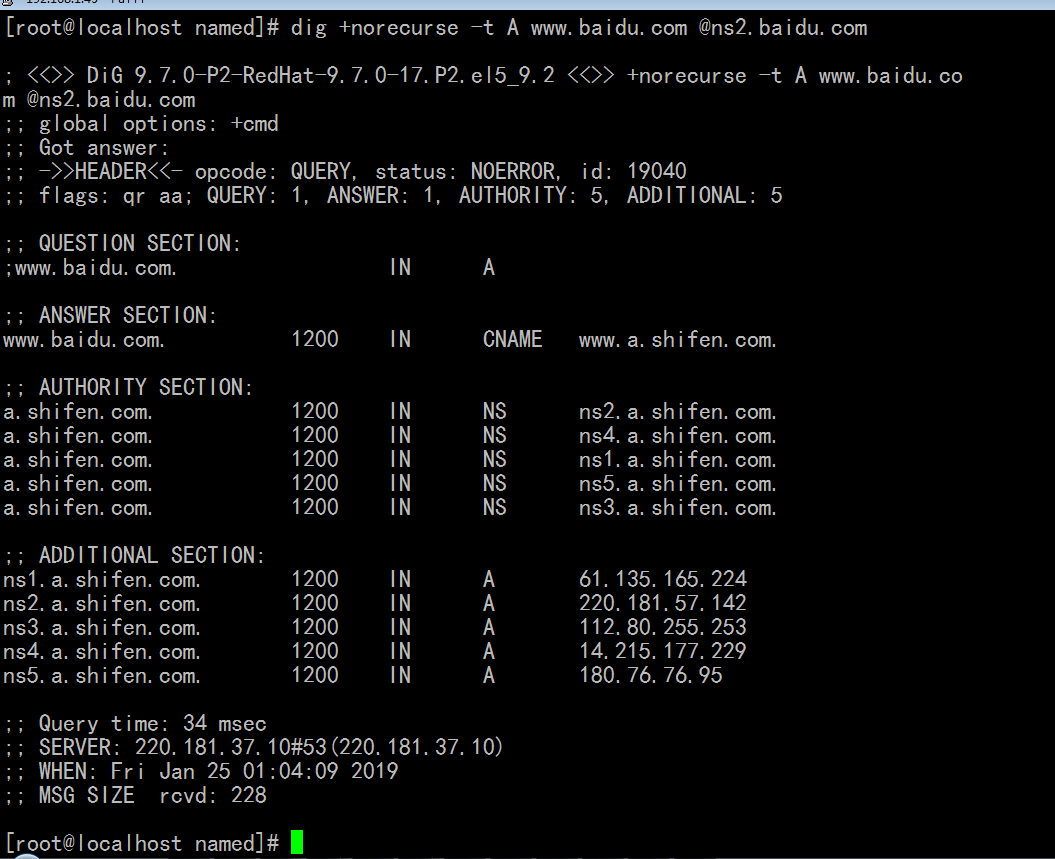Image resolution: width=1055 pixels, height=859 pixels.
Task: Select NS value ns1.a.shifen.com. in authority section
Action: [678, 460]
